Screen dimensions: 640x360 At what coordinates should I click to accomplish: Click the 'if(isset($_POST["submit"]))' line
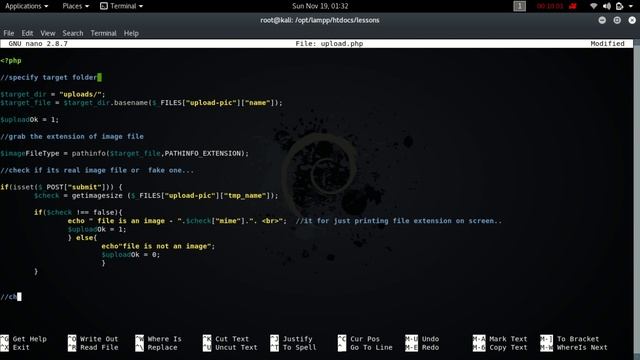pyautogui.click(x=61, y=187)
